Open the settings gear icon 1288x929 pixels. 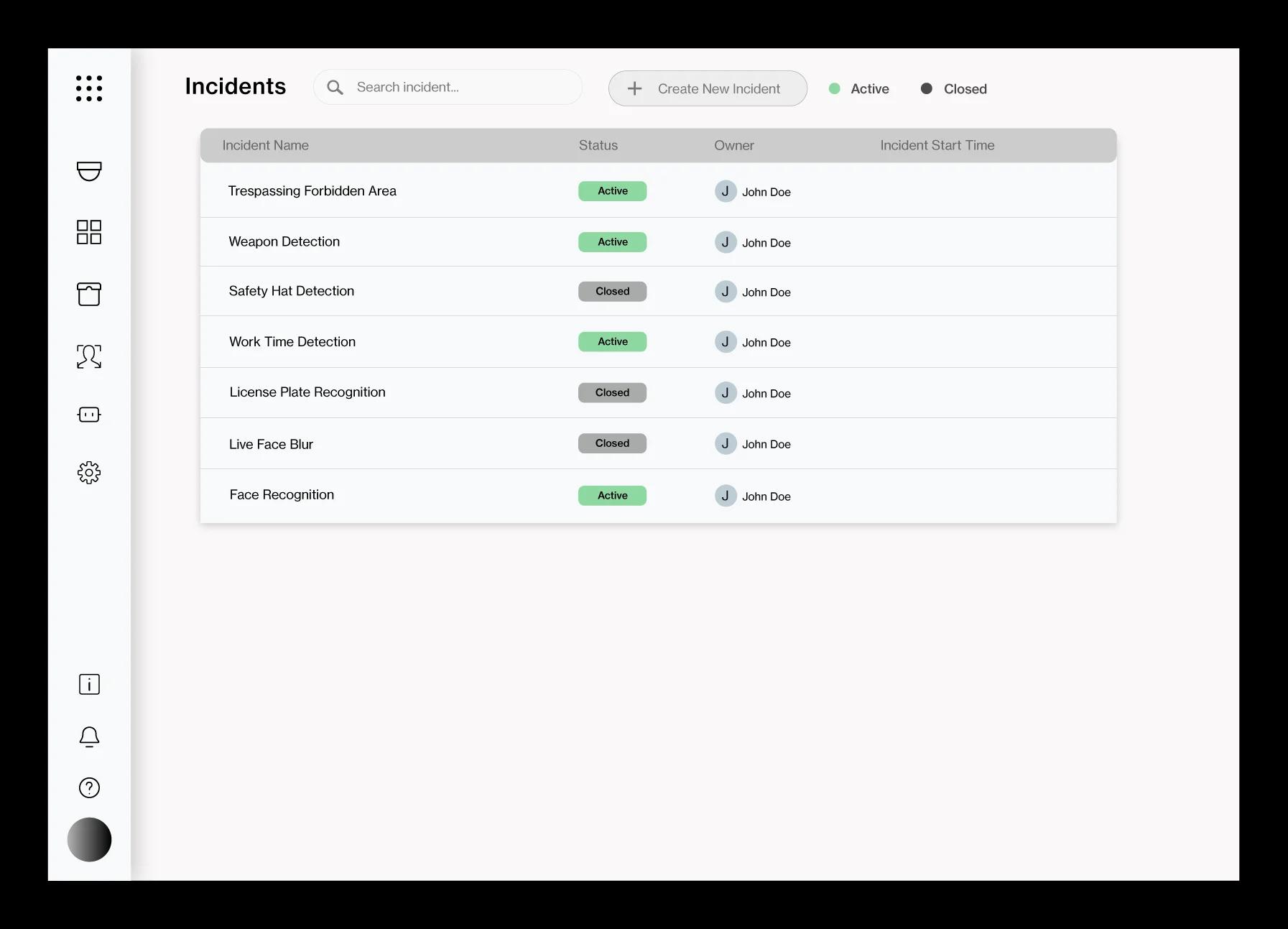(x=89, y=473)
